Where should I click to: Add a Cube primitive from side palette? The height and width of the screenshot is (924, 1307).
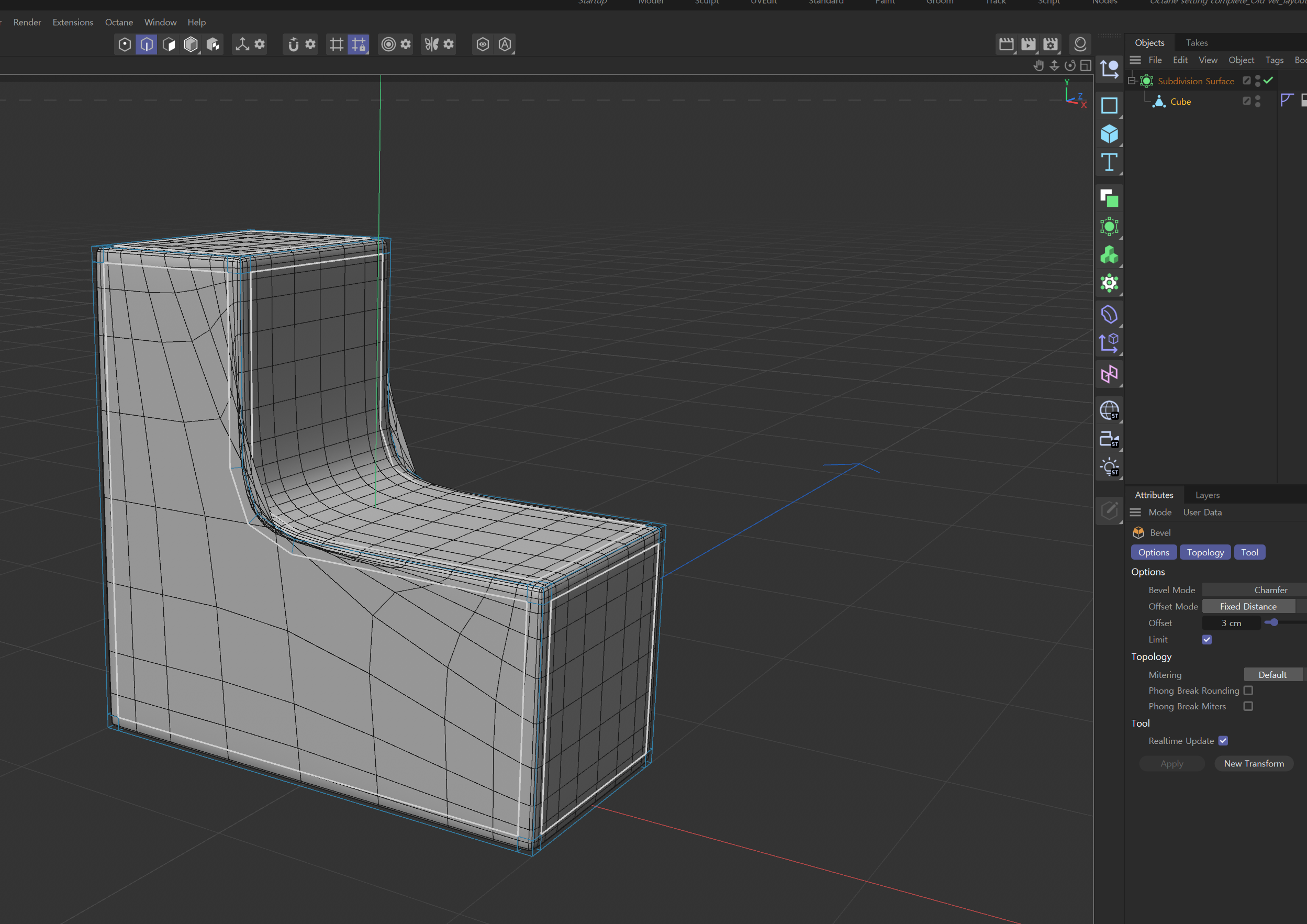[x=1109, y=135]
